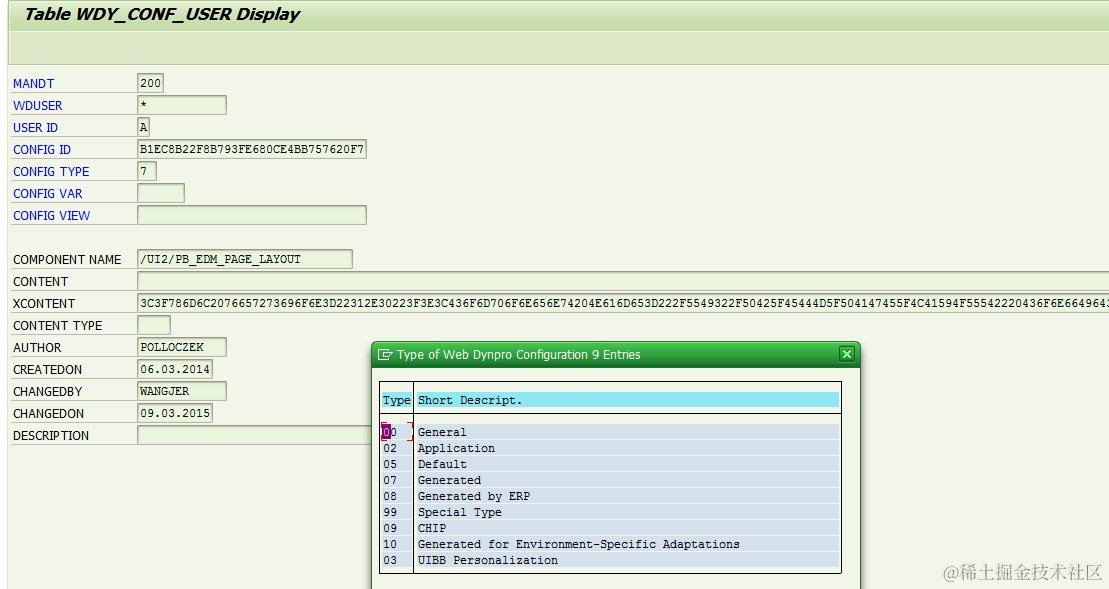Click the CONFIG ID blue label
1109x589 pixels.
point(41,149)
